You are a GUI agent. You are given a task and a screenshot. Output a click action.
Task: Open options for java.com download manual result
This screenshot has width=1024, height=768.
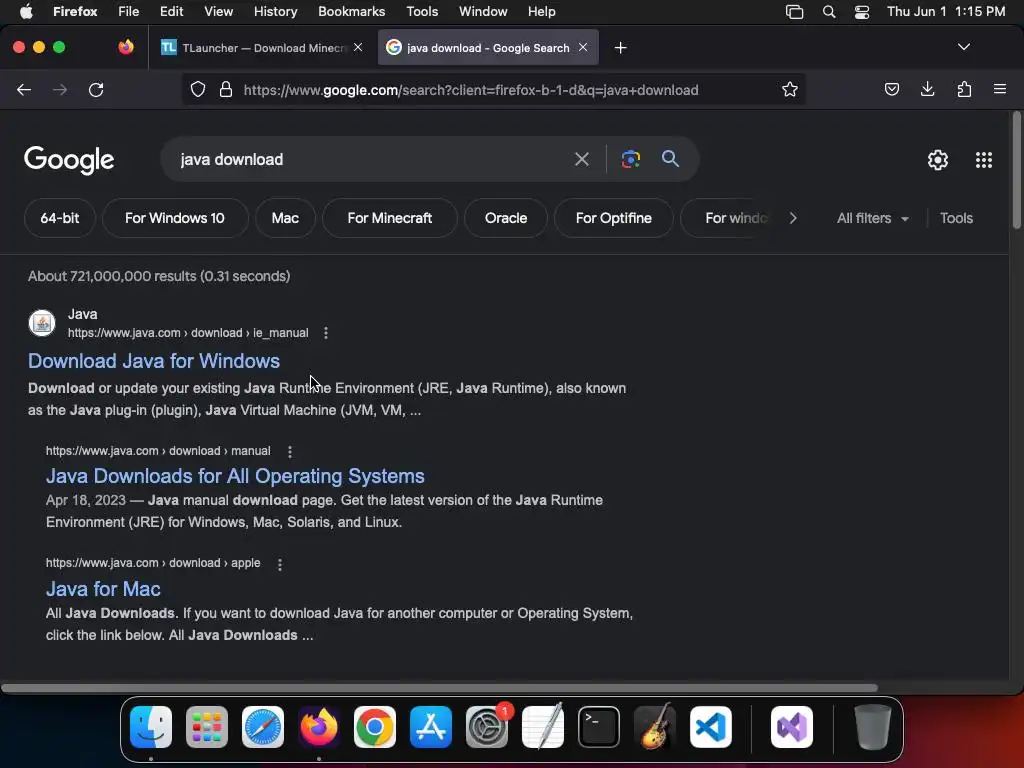tap(290, 451)
